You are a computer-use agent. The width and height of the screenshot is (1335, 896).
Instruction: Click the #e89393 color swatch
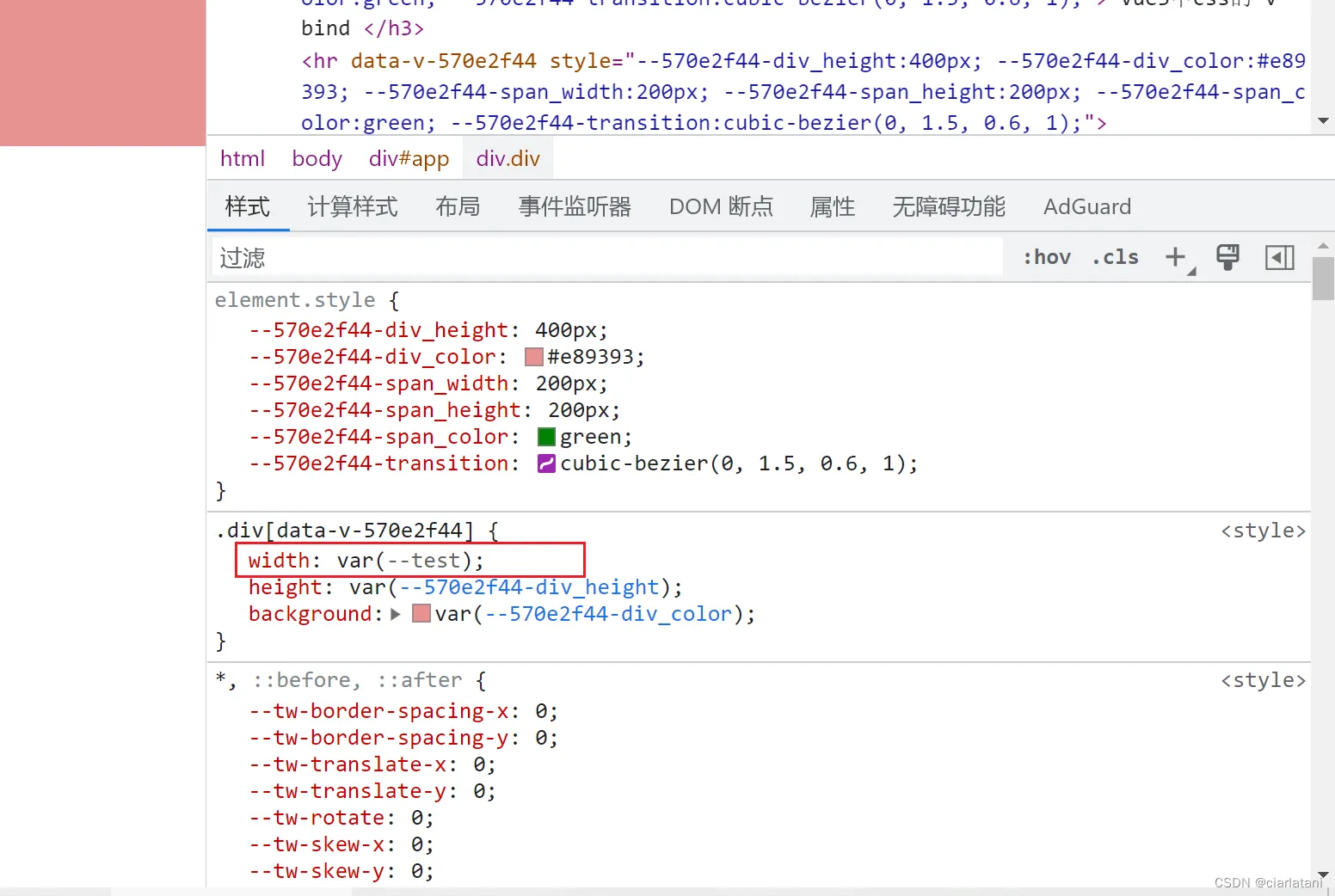(x=534, y=357)
